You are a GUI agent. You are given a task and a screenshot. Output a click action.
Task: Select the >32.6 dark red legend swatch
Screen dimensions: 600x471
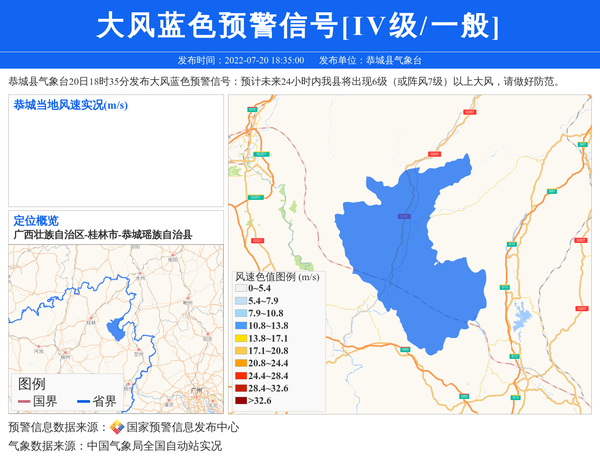(x=240, y=401)
